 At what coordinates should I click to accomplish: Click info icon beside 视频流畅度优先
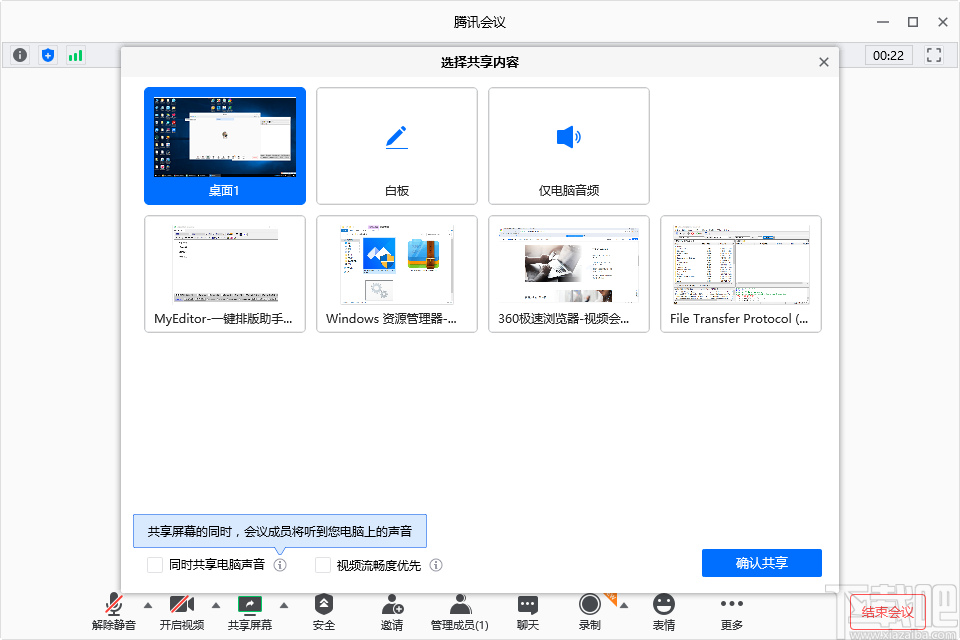[436, 565]
